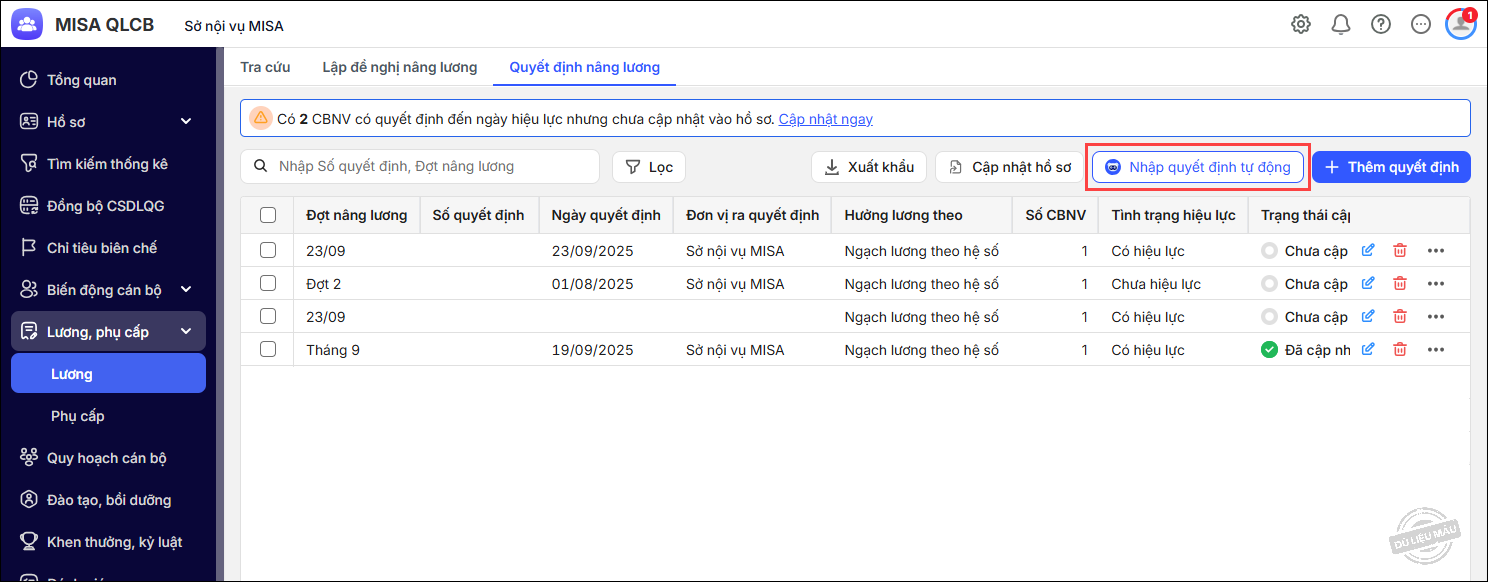Select the checkbox for Tháng 9 row

(268, 350)
